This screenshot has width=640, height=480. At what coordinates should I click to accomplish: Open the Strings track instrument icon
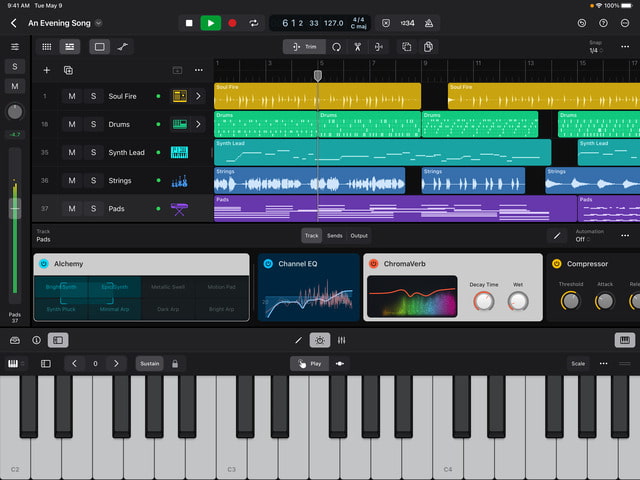180,181
